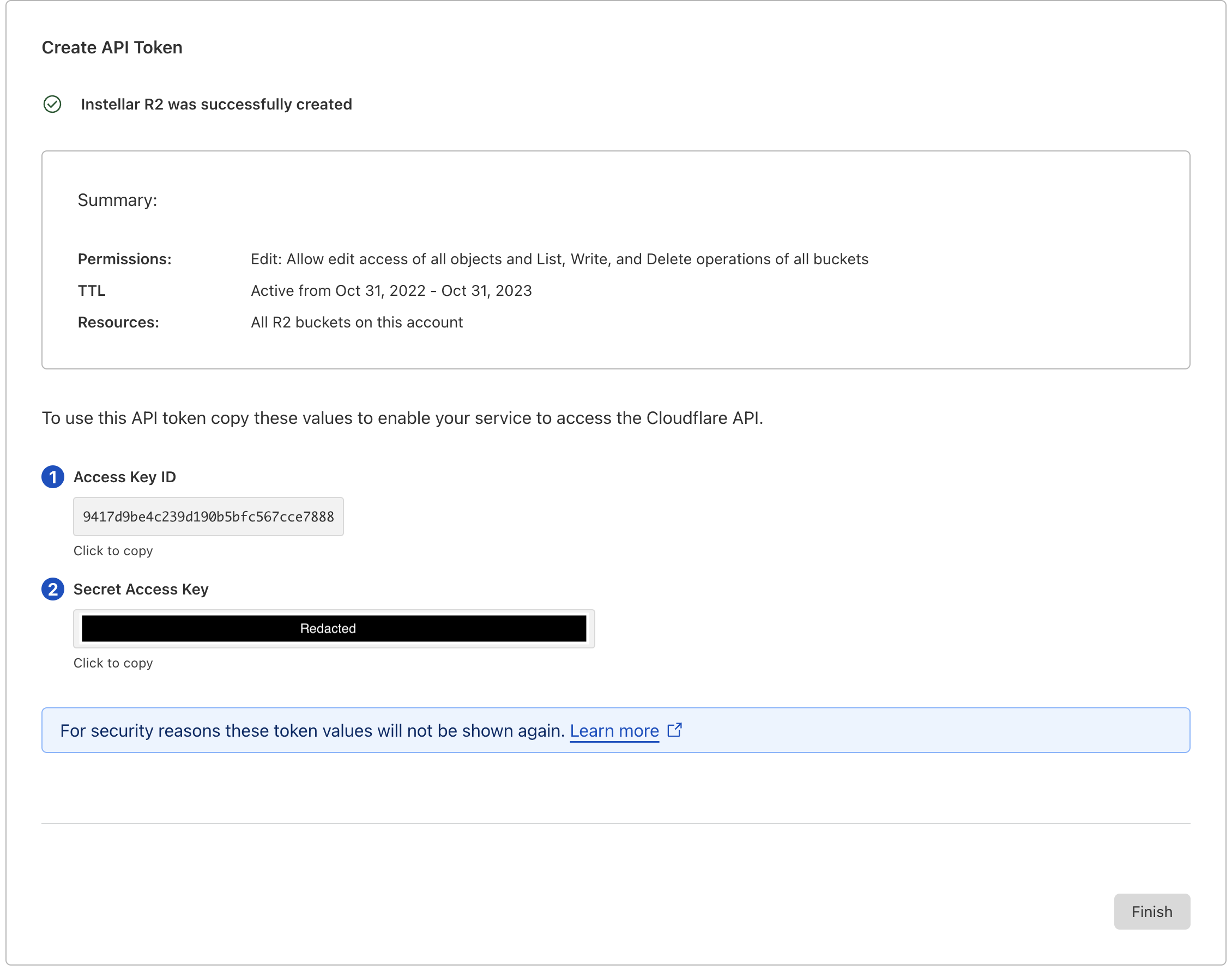
Task: Click the blue step 1 circle badge
Action: (x=53, y=477)
